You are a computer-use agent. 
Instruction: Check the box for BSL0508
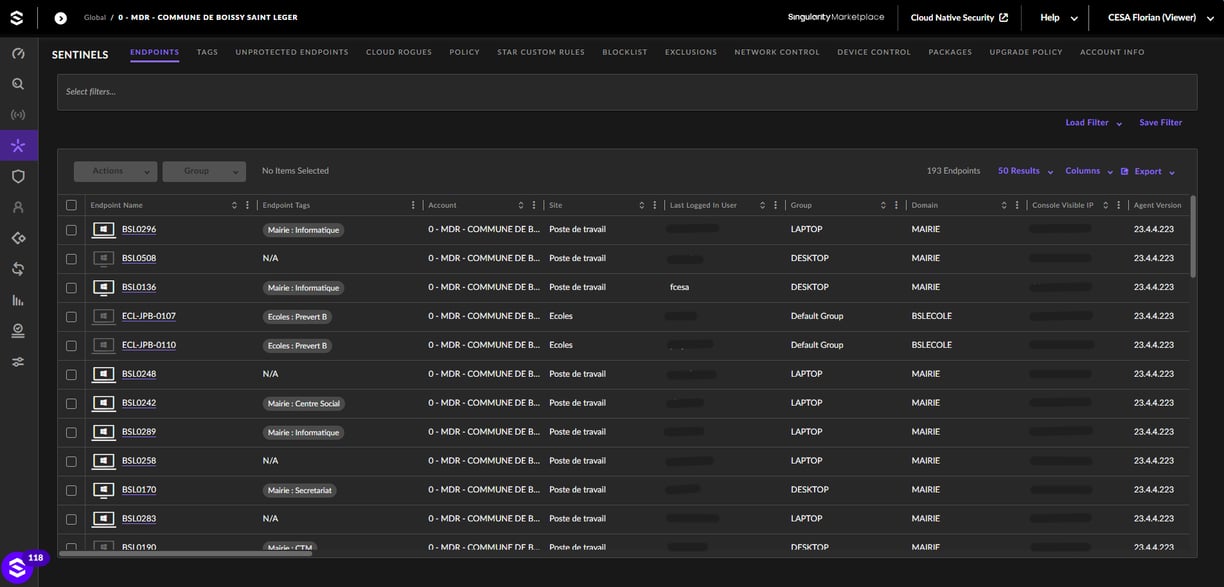click(71, 258)
